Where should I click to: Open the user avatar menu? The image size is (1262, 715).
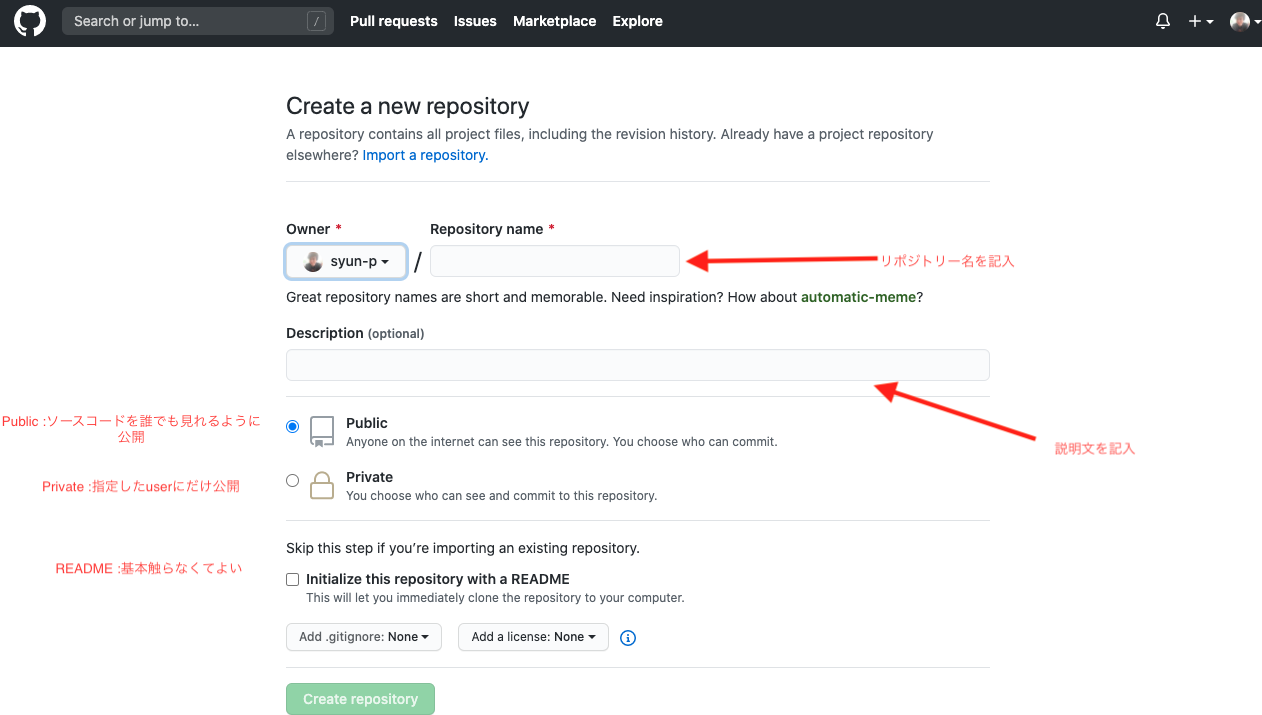pyautogui.click(x=1245, y=21)
